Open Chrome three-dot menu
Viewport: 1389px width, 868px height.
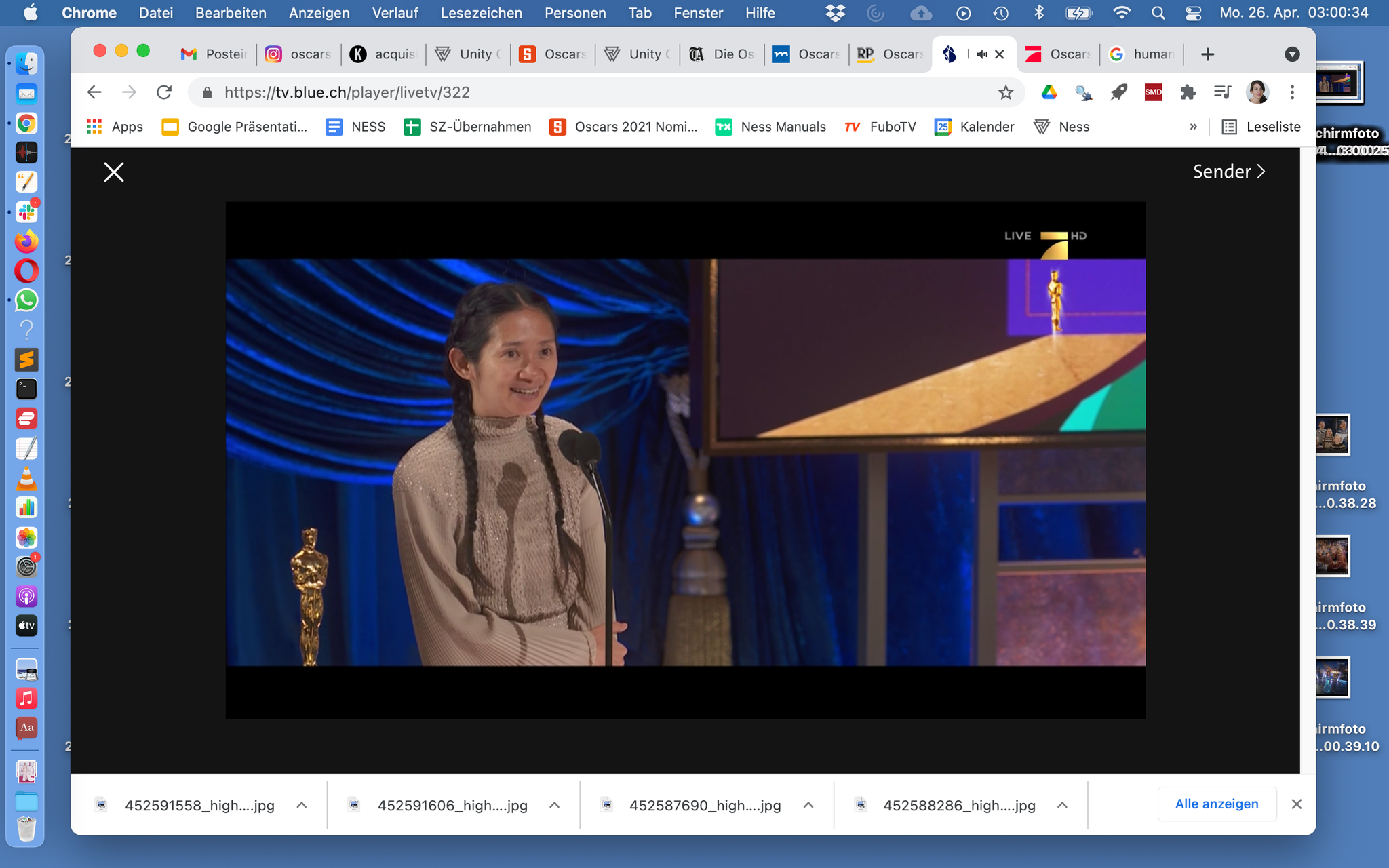point(1292,92)
